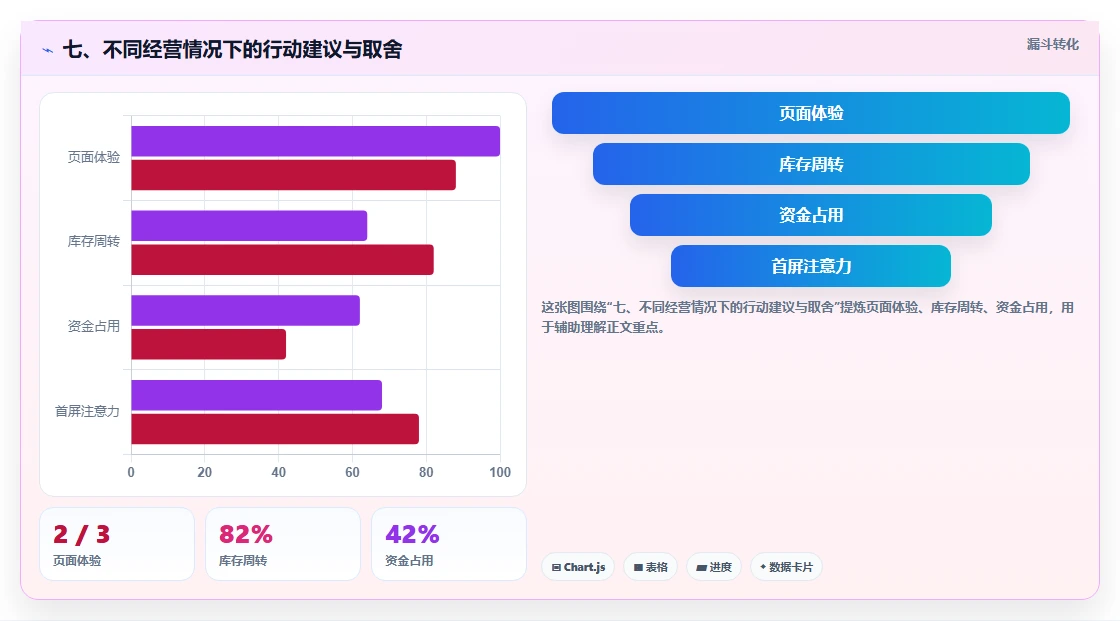
Task: Click the 首屏注意力 y-axis label in chart
Action: click(87, 412)
